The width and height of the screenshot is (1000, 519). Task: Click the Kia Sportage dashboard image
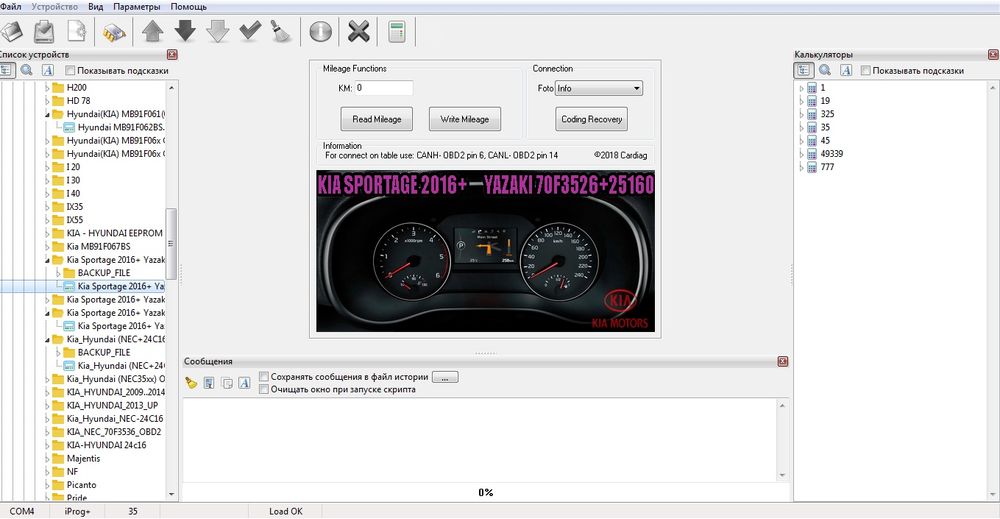tap(485, 251)
